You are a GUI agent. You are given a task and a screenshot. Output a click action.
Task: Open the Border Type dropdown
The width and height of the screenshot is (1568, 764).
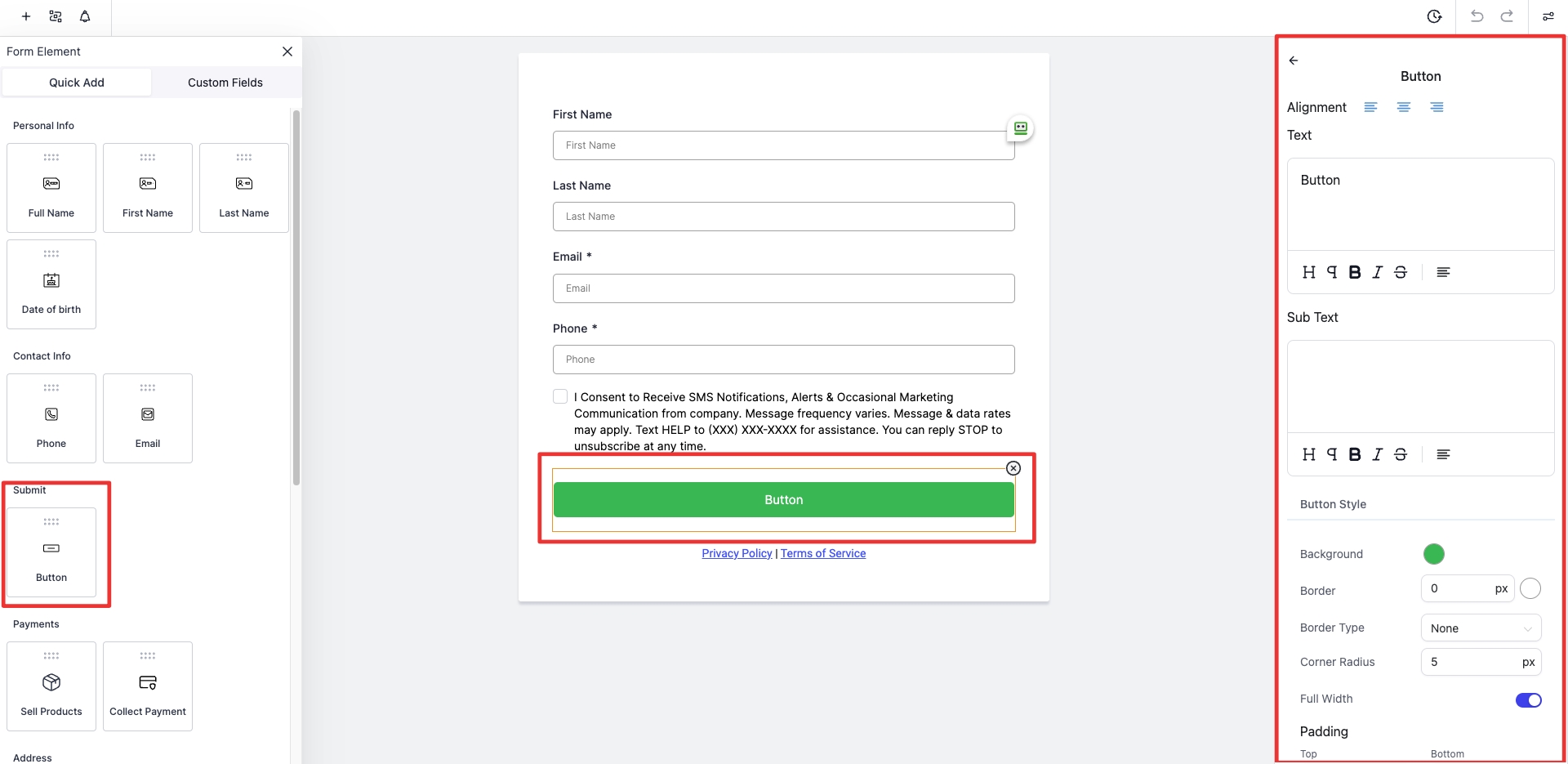coord(1481,628)
